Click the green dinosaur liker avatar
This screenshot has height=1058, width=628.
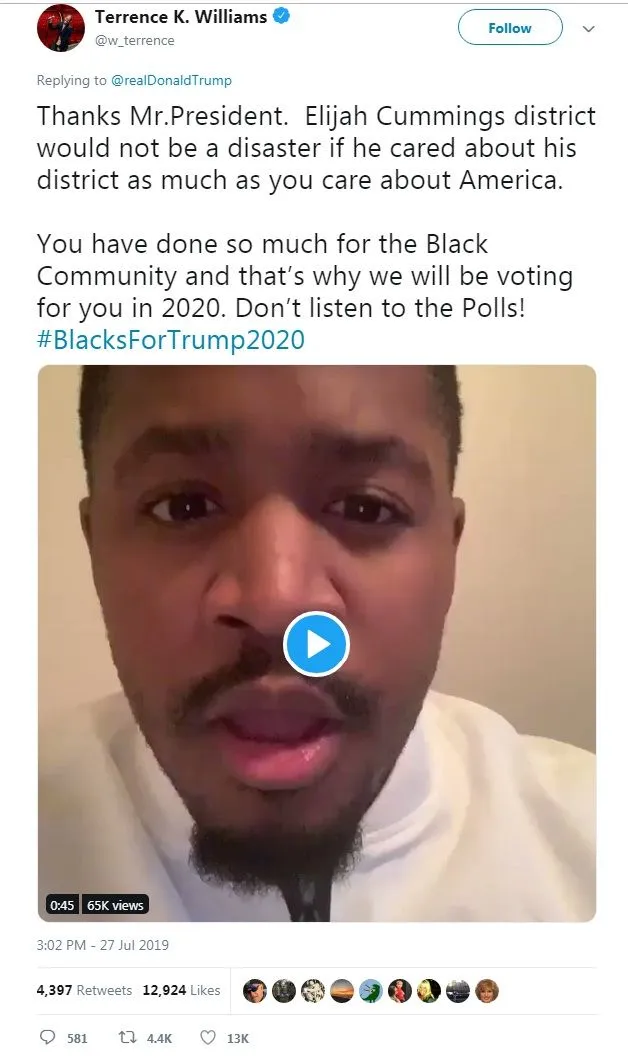370,991
